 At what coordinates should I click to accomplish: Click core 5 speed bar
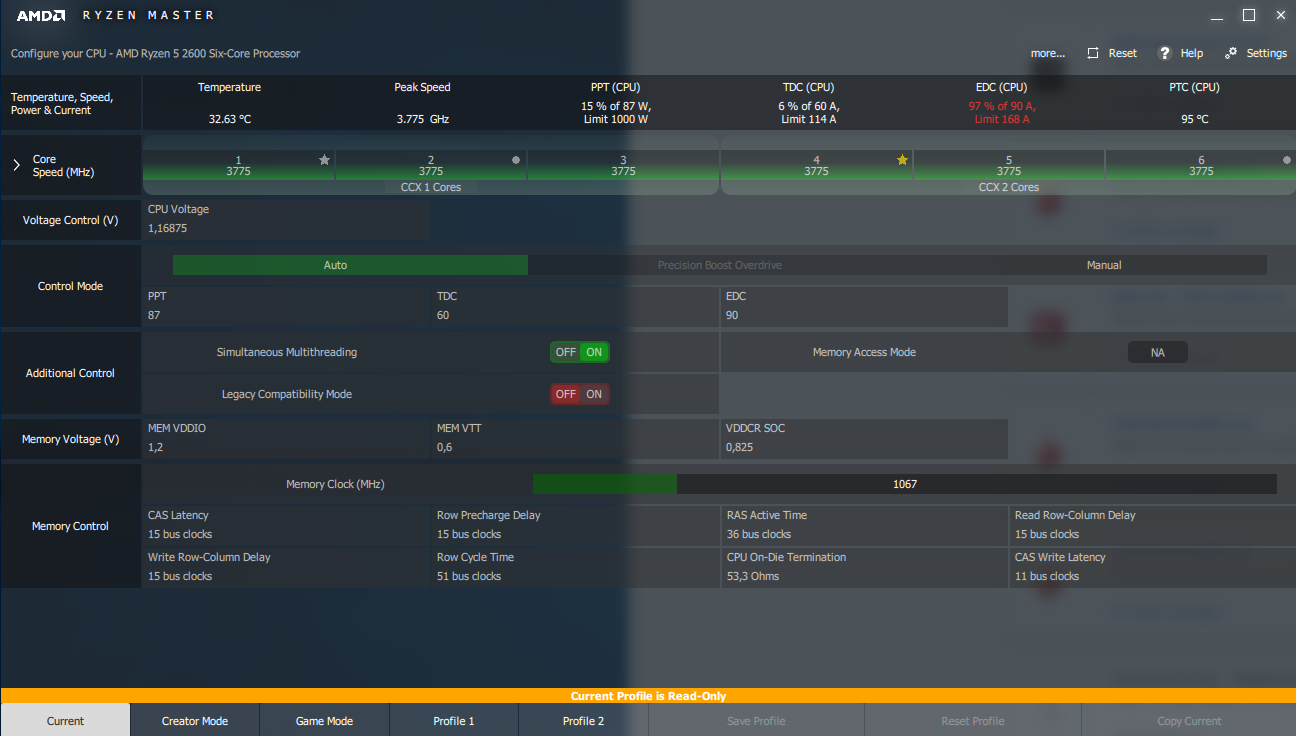(x=1009, y=165)
